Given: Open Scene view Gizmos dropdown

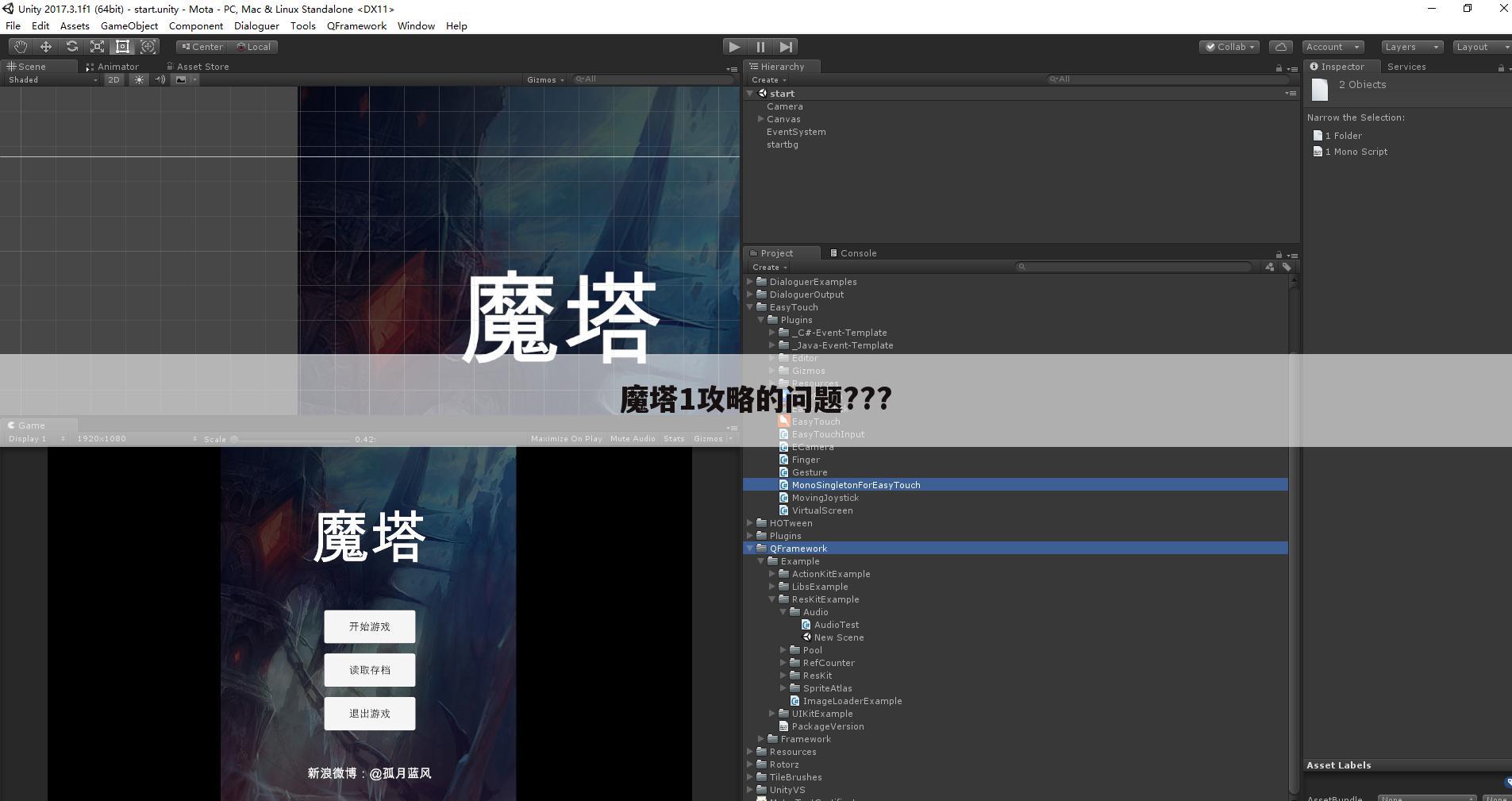Looking at the screenshot, I should pyautogui.click(x=545, y=79).
